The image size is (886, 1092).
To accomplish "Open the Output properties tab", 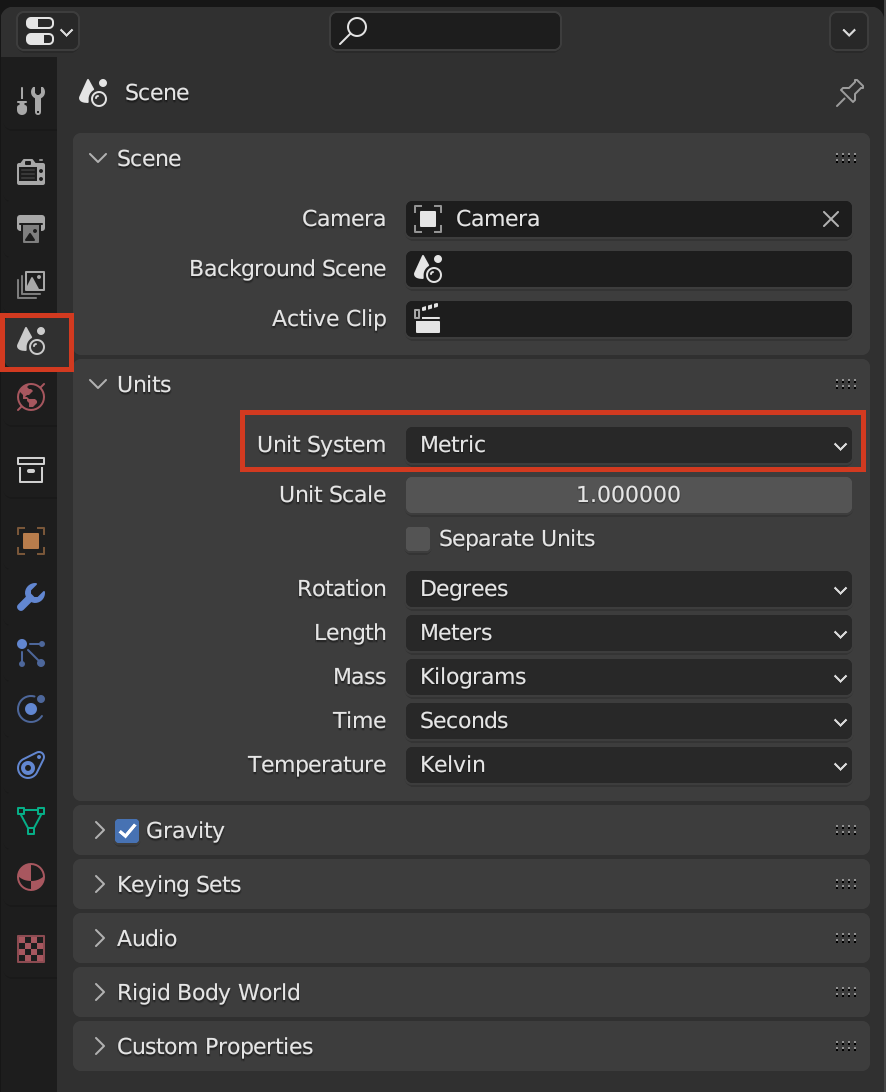I will (x=31, y=228).
